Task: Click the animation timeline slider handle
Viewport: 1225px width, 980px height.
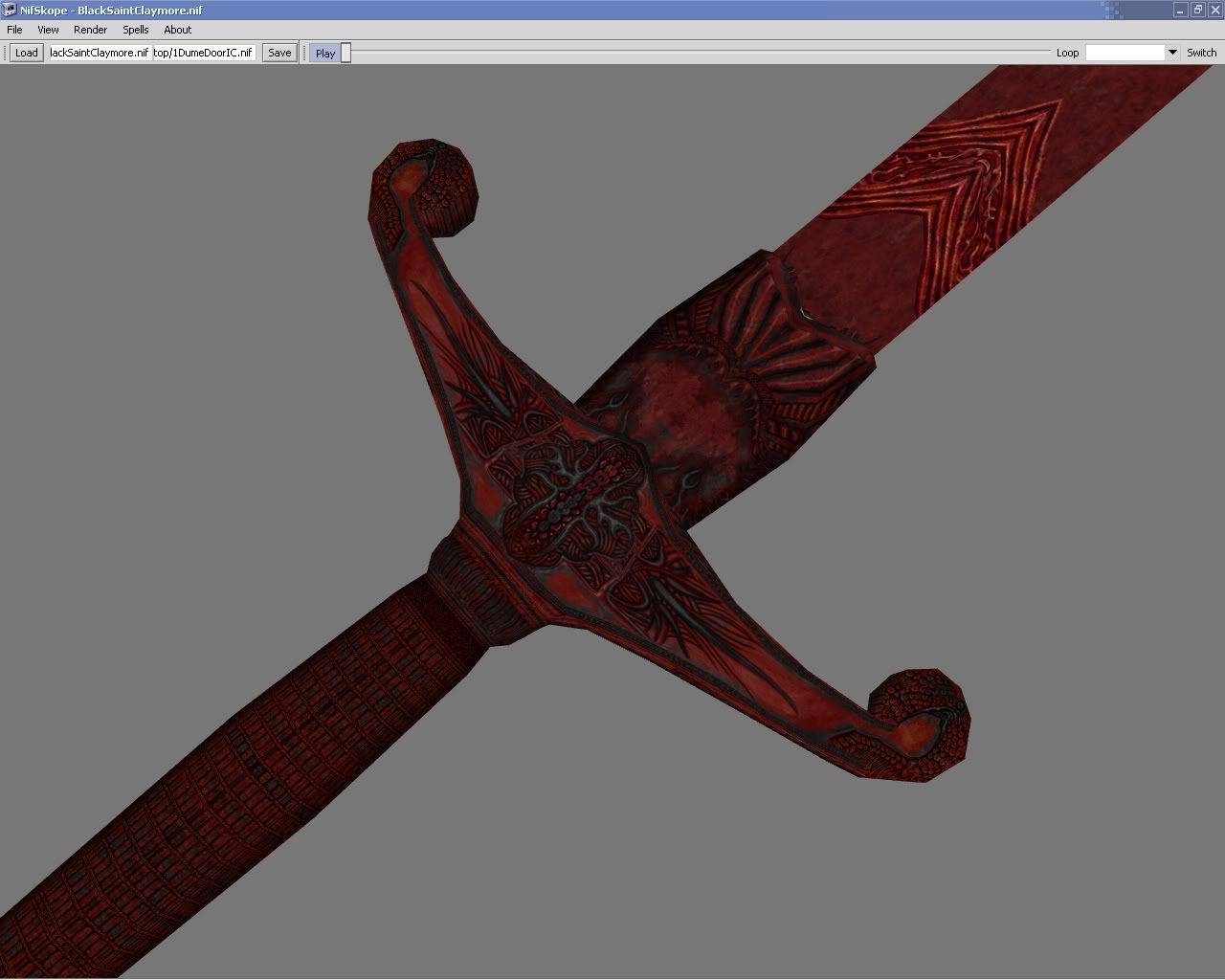Action: point(346,53)
